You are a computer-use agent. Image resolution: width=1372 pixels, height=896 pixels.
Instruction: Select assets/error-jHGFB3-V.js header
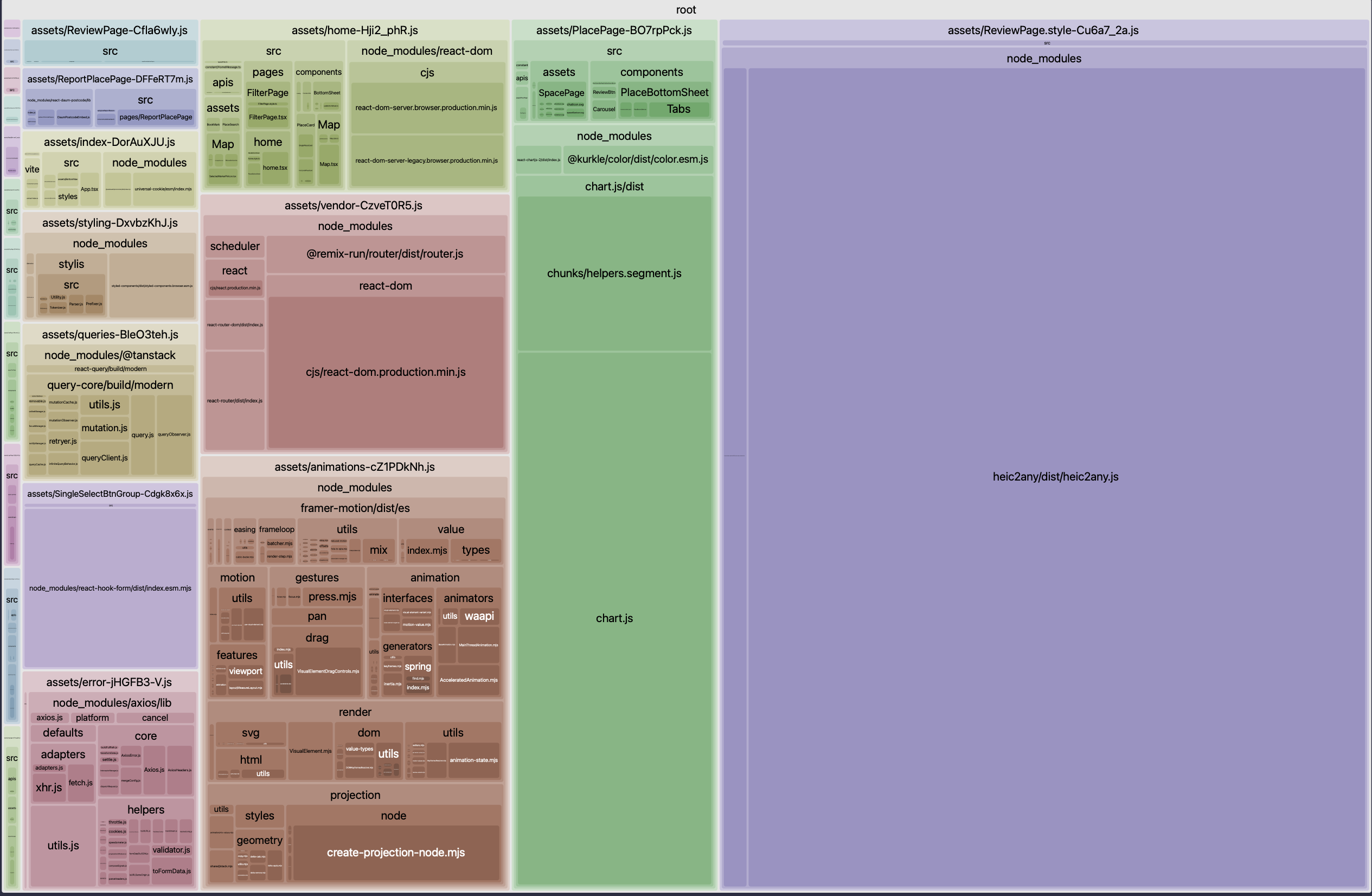coord(108,682)
